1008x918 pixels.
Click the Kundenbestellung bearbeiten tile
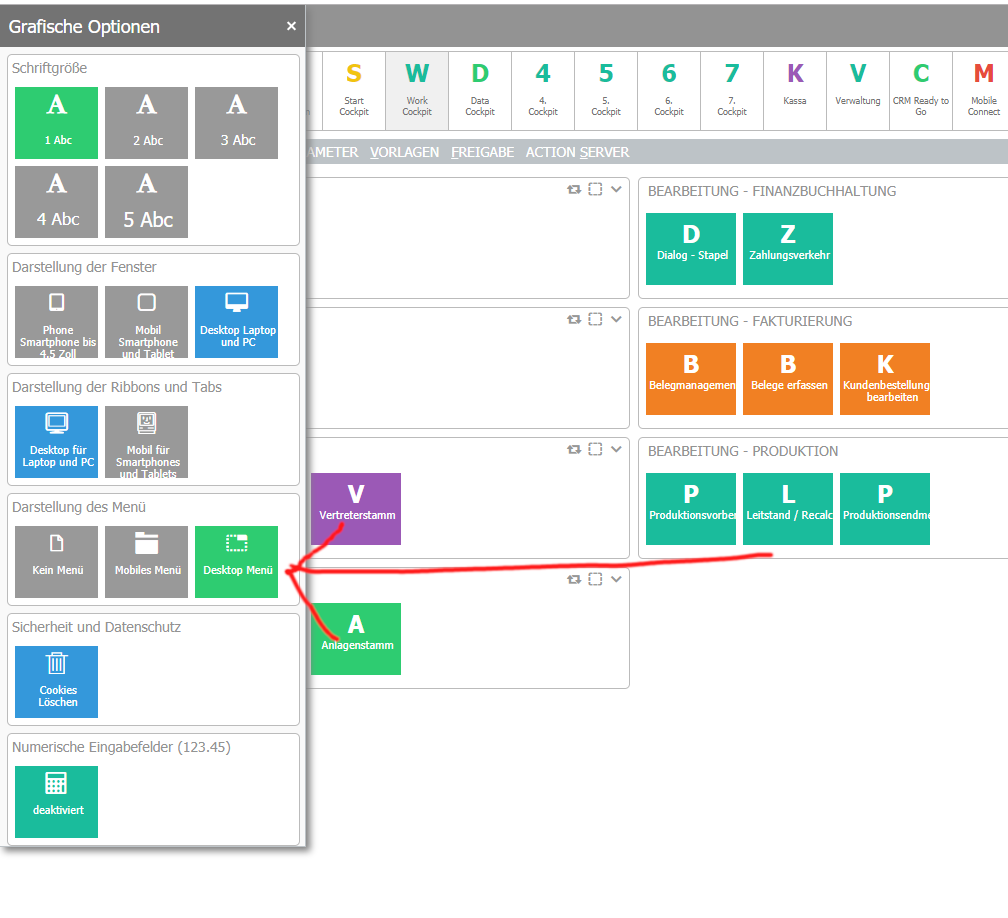point(885,379)
